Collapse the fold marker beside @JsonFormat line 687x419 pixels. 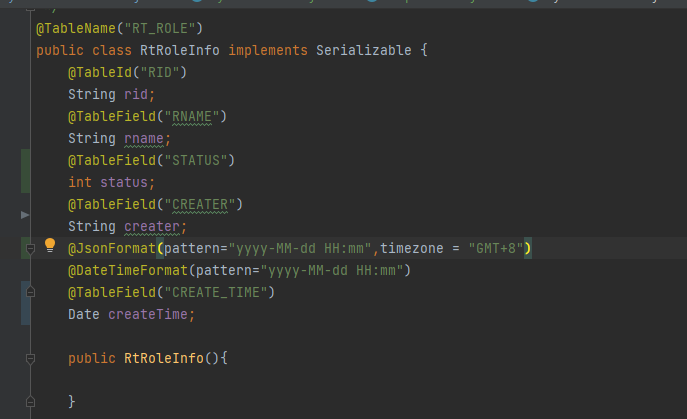click(30, 249)
